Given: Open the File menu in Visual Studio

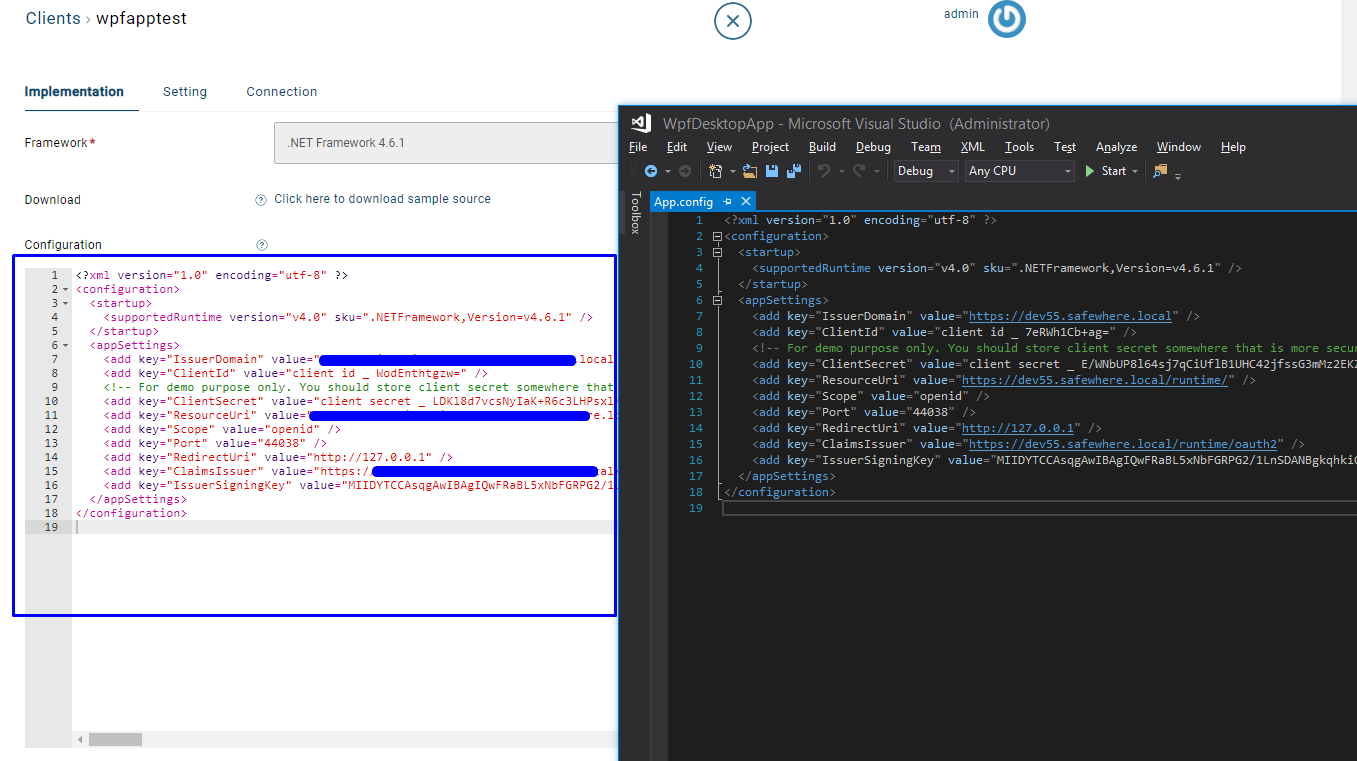Looking at the screenshot, I should tap(638, 147).
